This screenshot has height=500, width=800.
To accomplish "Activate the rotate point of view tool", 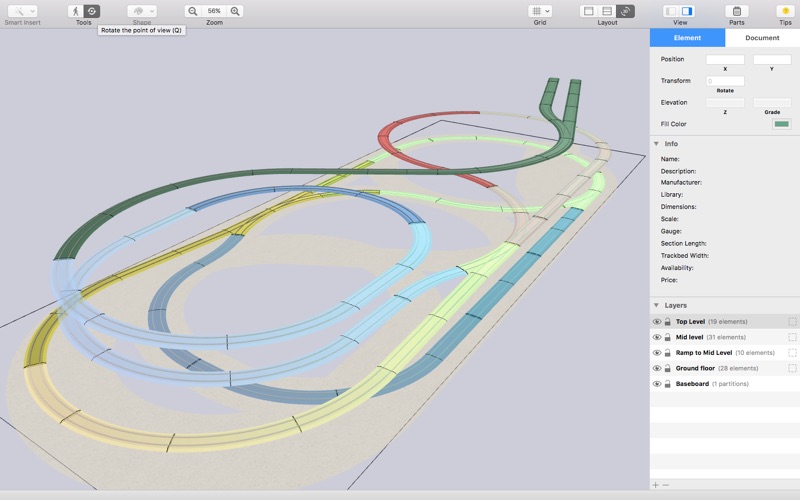I will pyautogui.click(x=91, y=11).
